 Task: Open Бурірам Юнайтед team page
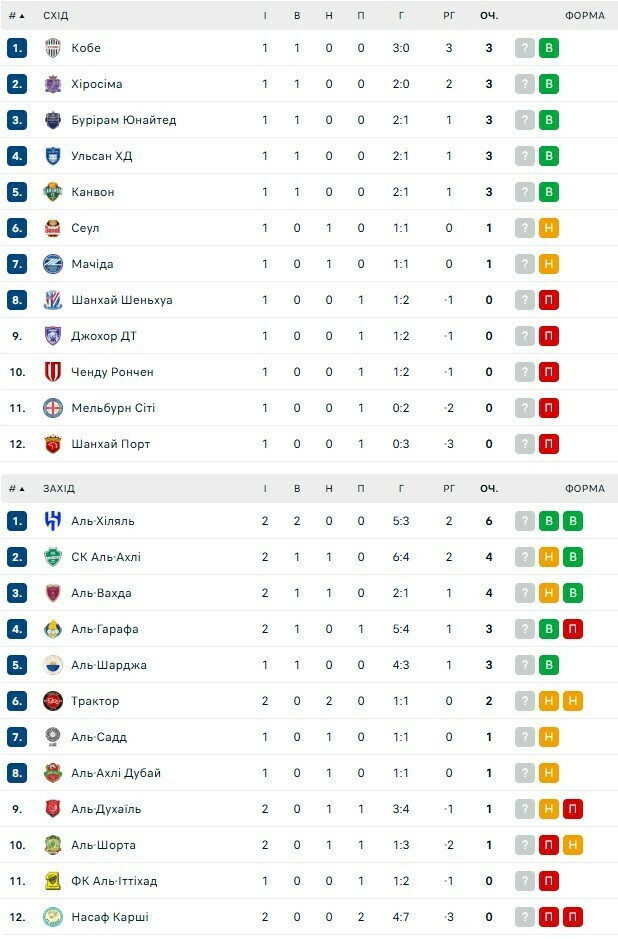pyautogui.click(x=123, y=120)
